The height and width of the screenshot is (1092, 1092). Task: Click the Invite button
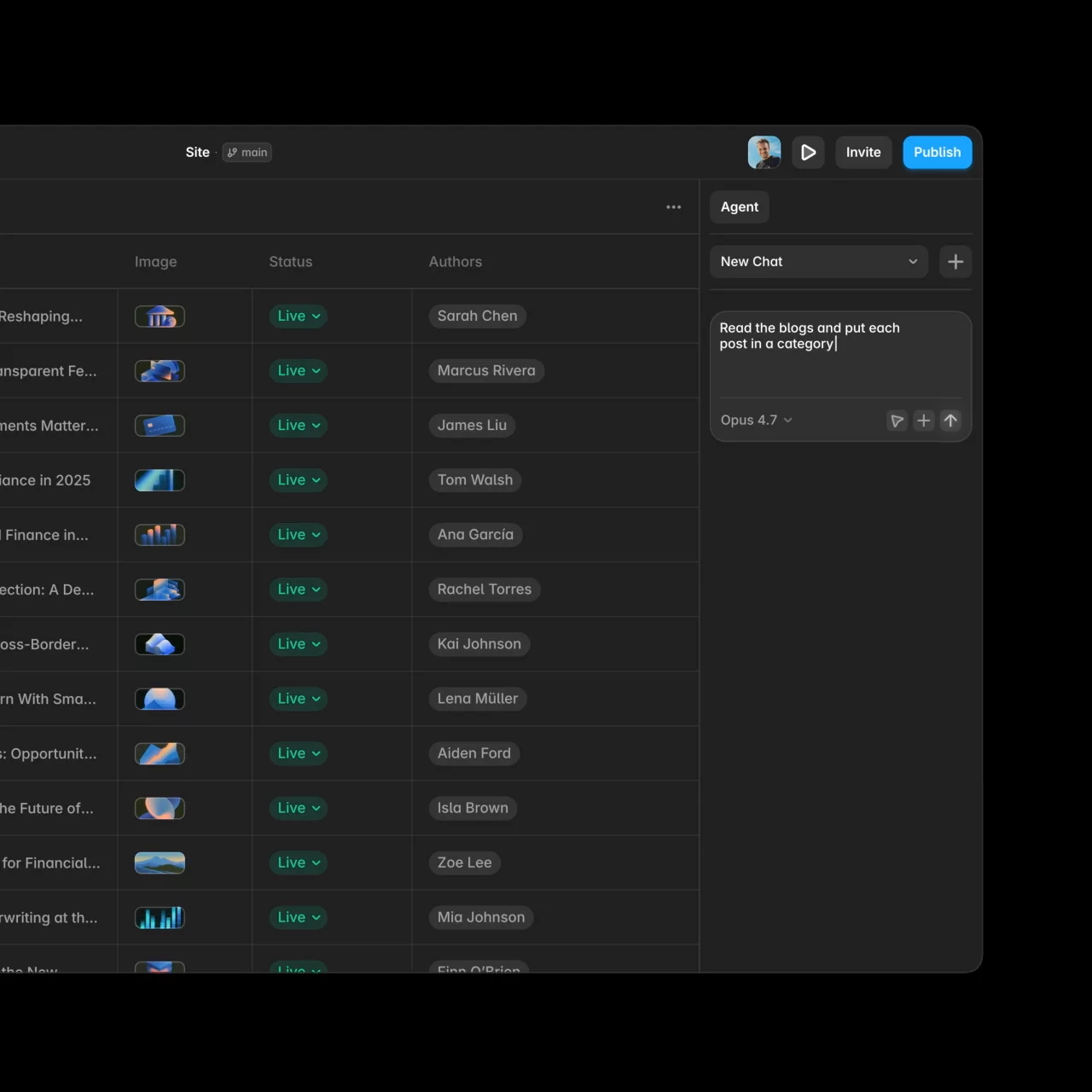863,153
